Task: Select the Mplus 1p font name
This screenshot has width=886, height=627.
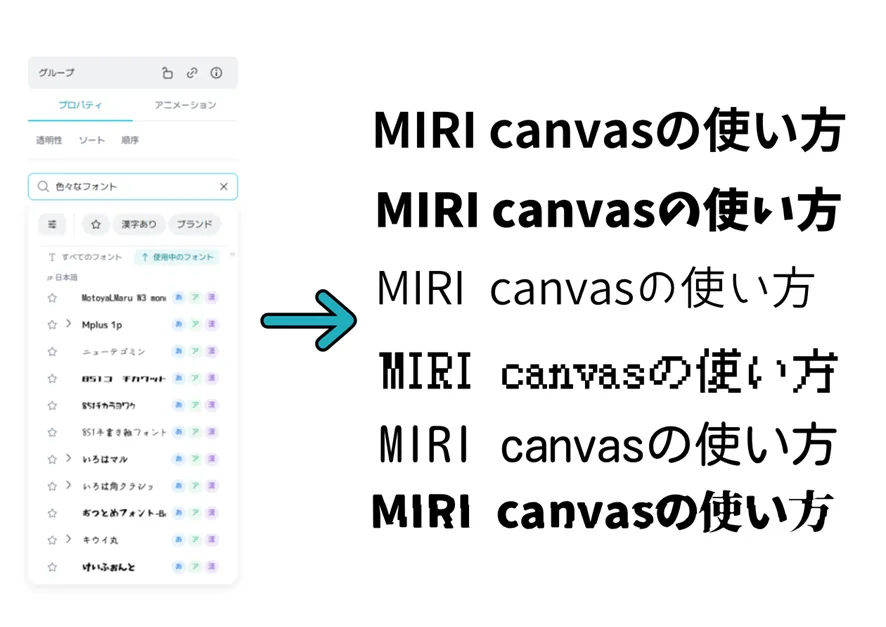Action: [x=102, y=325]
